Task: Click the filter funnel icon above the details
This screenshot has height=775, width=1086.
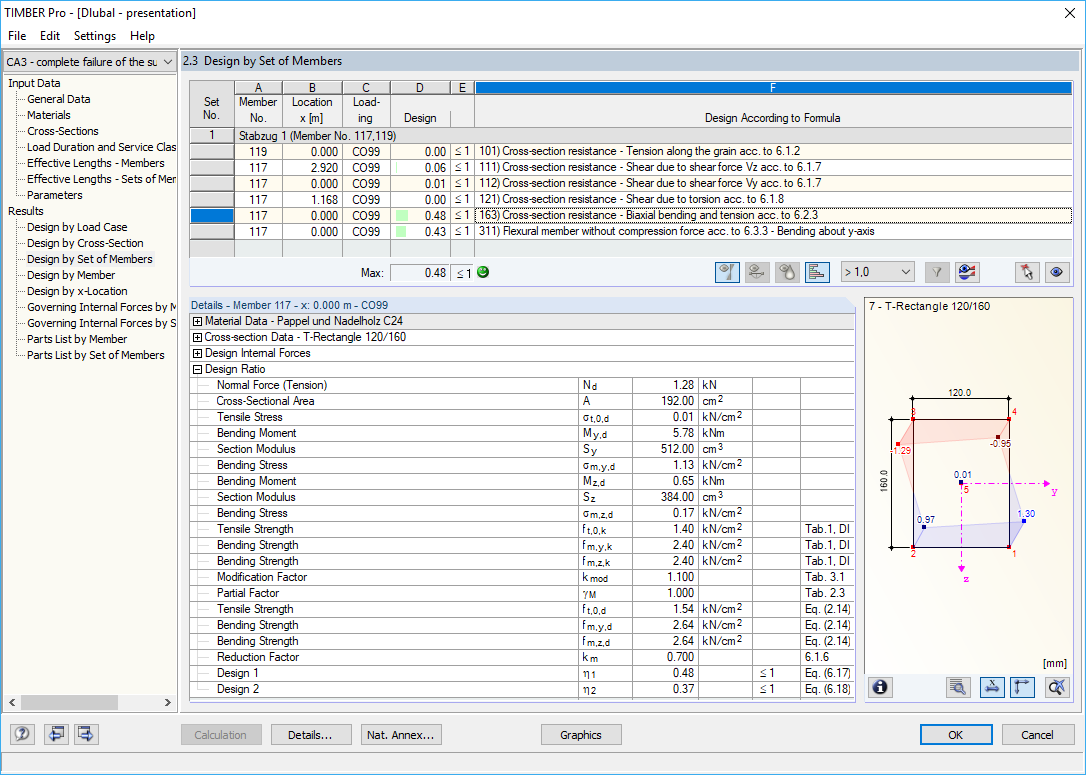Action: (x=937, y=271)
